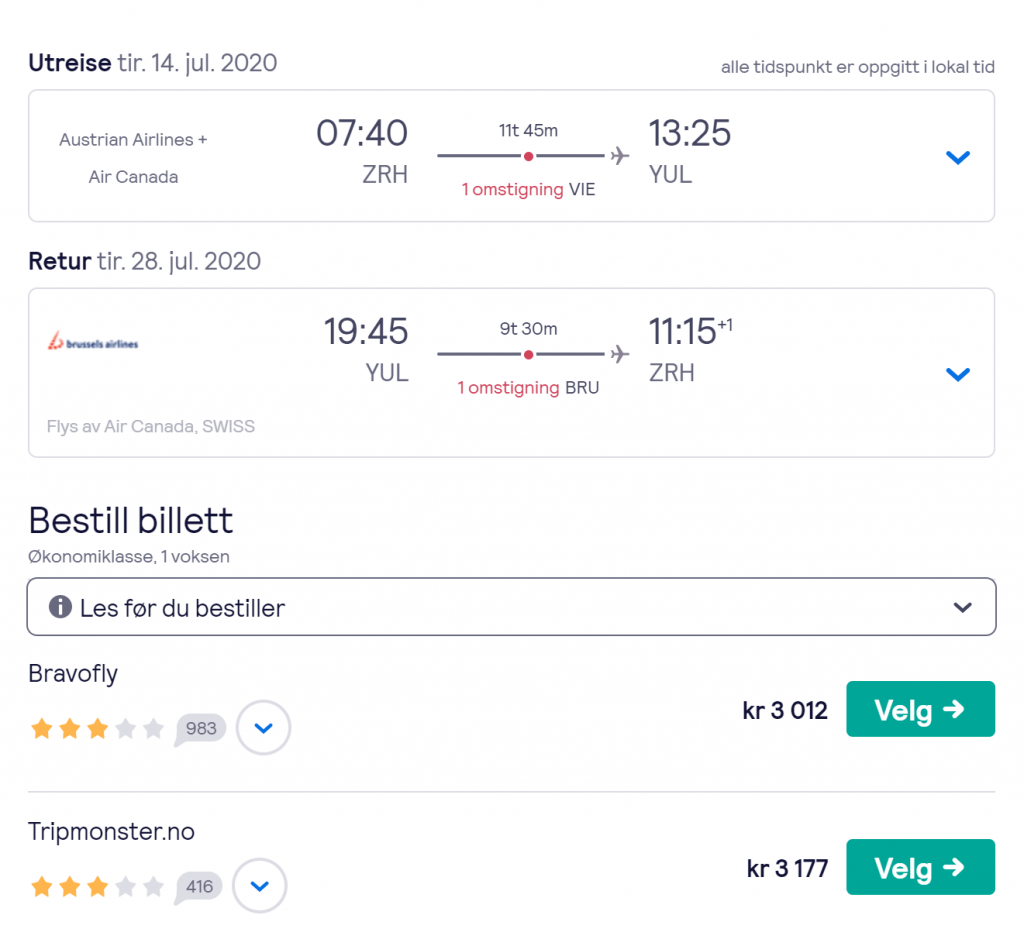The width and height of the screenshot is (1024, 946).
Task: Click Velg button for Tripmonster.no
Action: tap(920, 867)
